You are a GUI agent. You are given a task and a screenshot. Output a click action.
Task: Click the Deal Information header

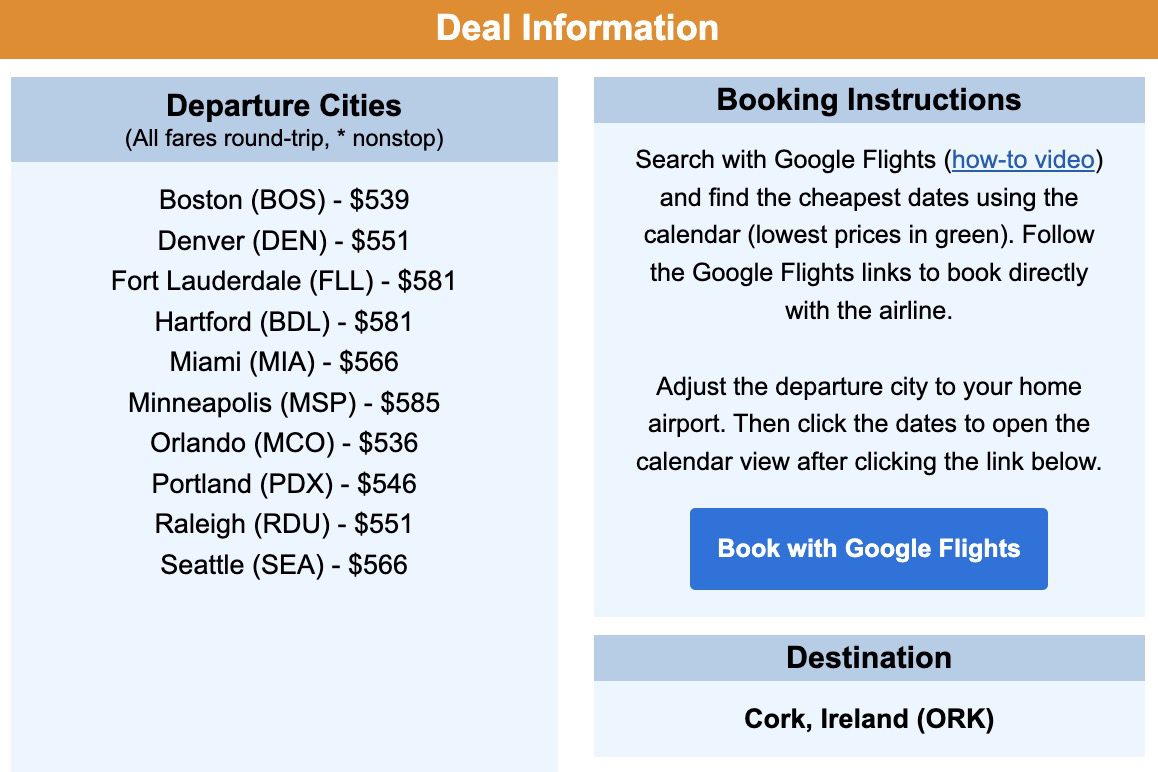(578, 28)
